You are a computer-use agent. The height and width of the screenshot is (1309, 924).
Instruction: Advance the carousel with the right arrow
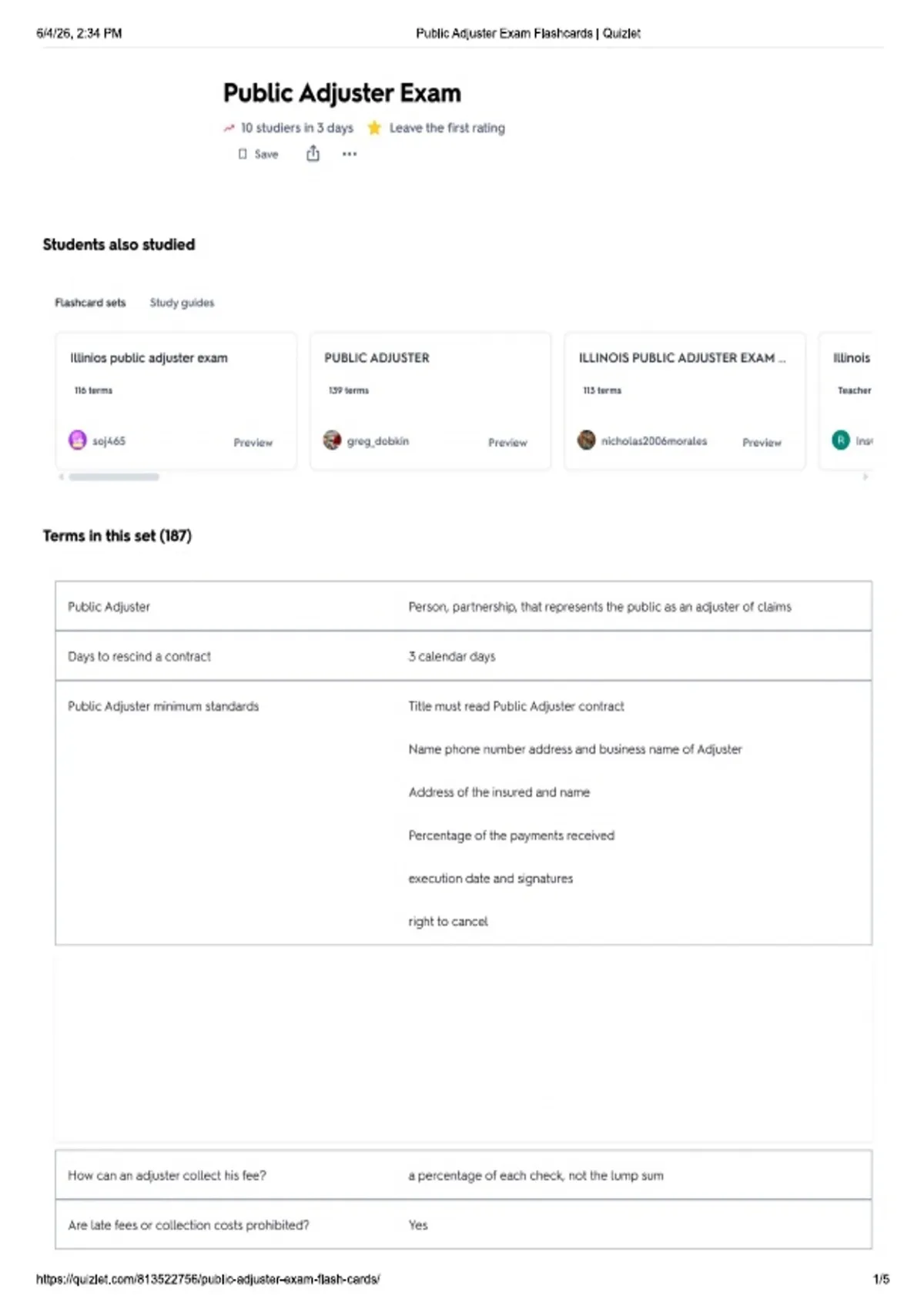click(x=865, y=477)
